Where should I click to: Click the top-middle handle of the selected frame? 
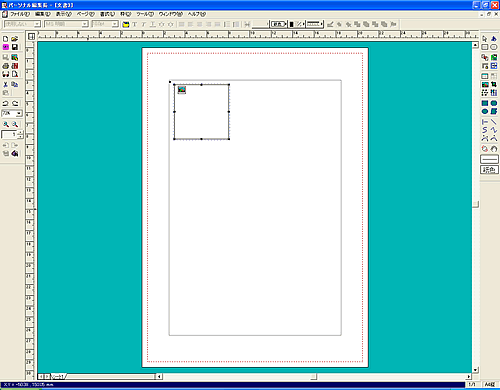[x=201, y=85]
